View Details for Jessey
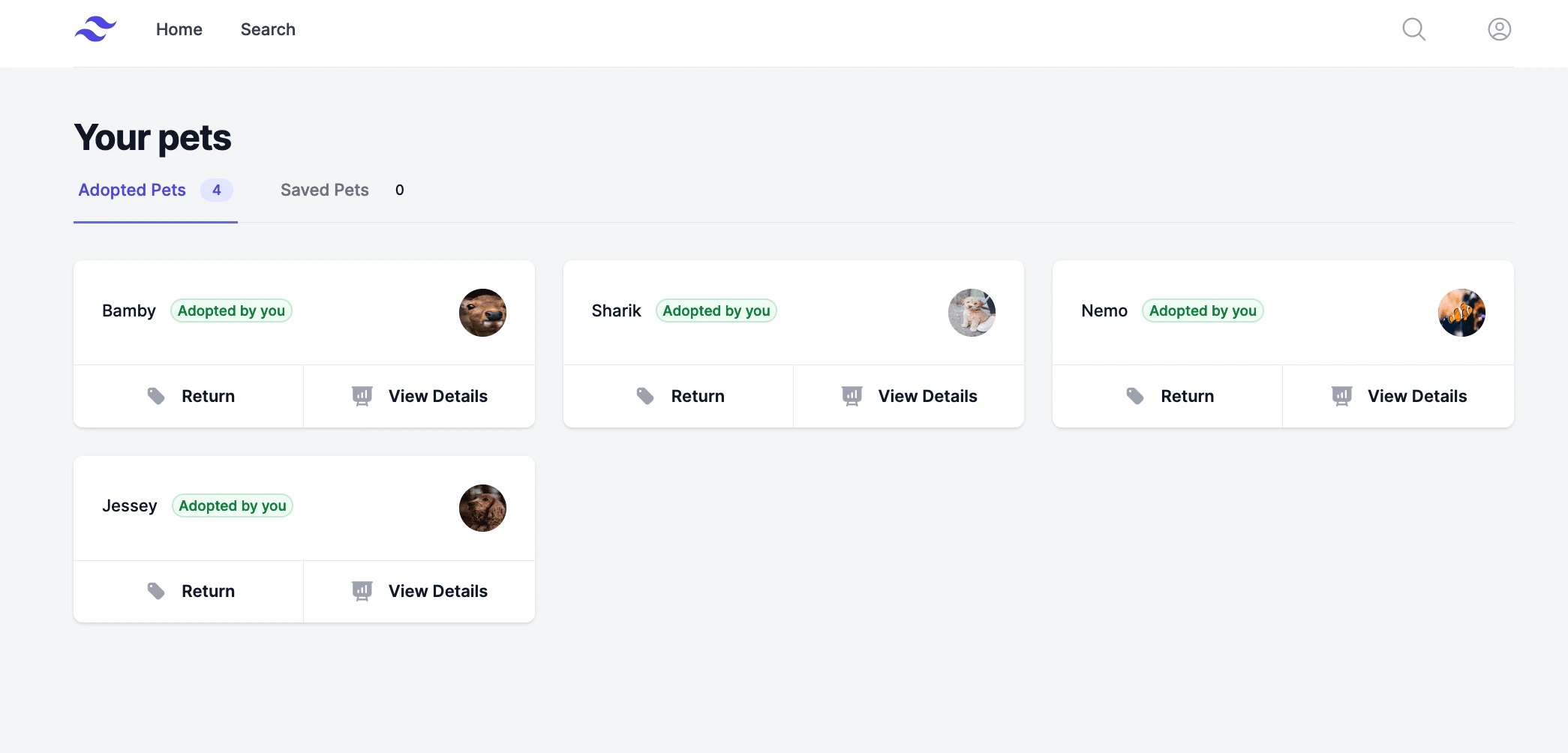 coord(419,591)
